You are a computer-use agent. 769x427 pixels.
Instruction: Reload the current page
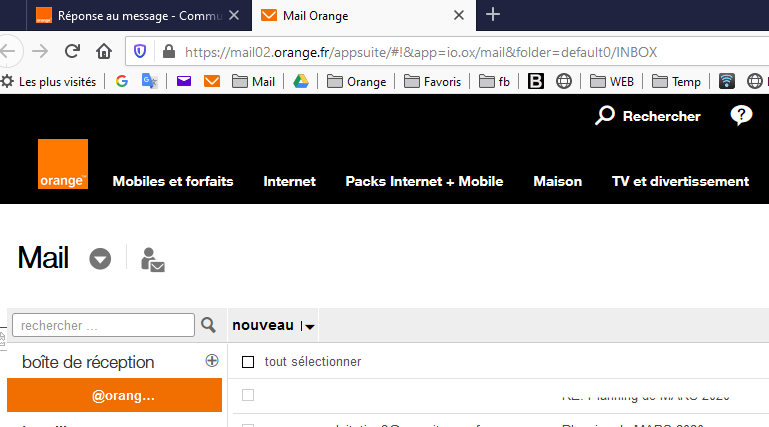(73, 51)
